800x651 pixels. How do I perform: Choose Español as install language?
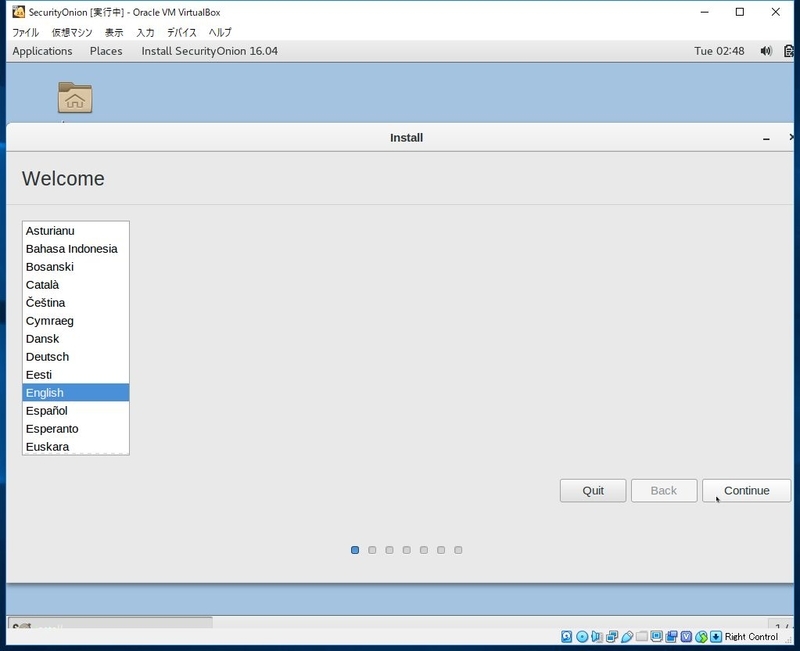pos(76,411)
